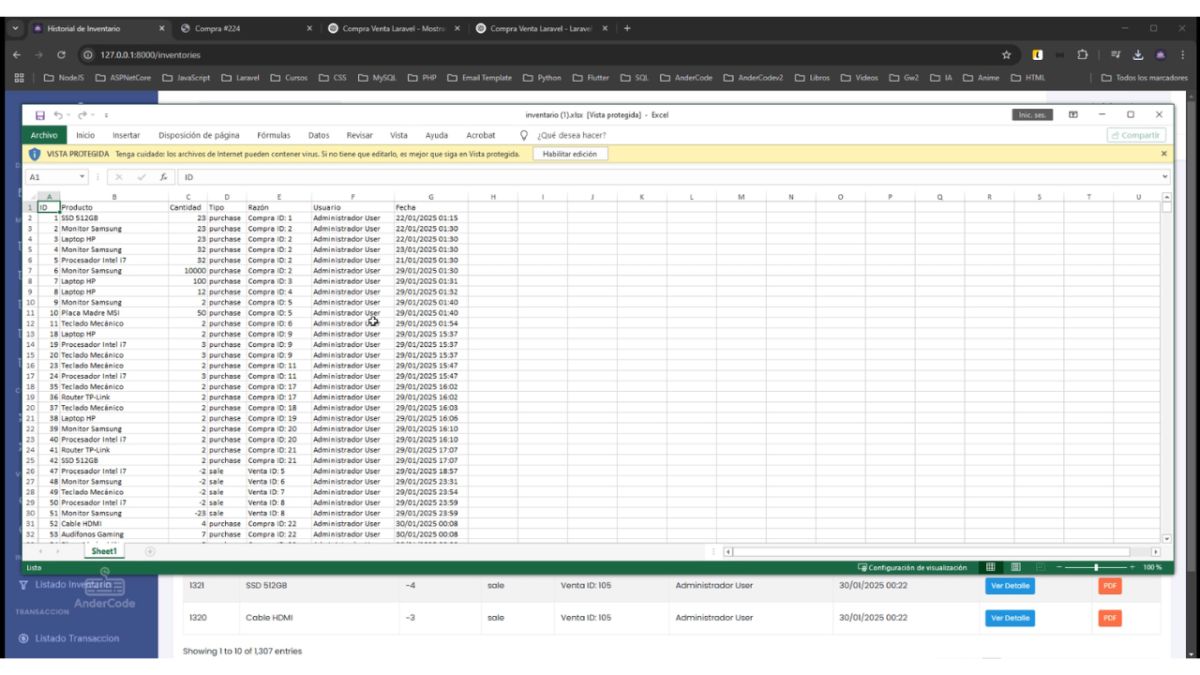This screenshot has width=1200, height=675.
Task: Click the browser downloads icon
Action: click(x=1138, y=55)
